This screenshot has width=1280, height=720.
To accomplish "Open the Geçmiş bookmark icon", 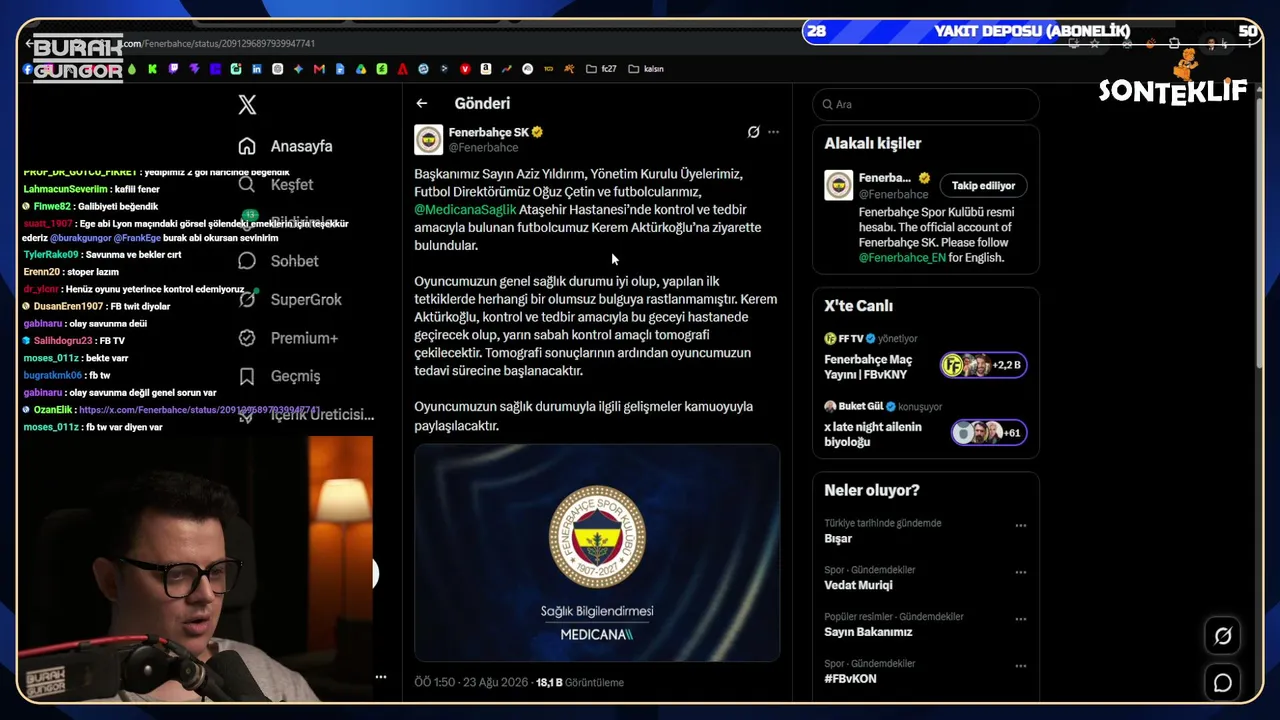I will tap(247, 376).
